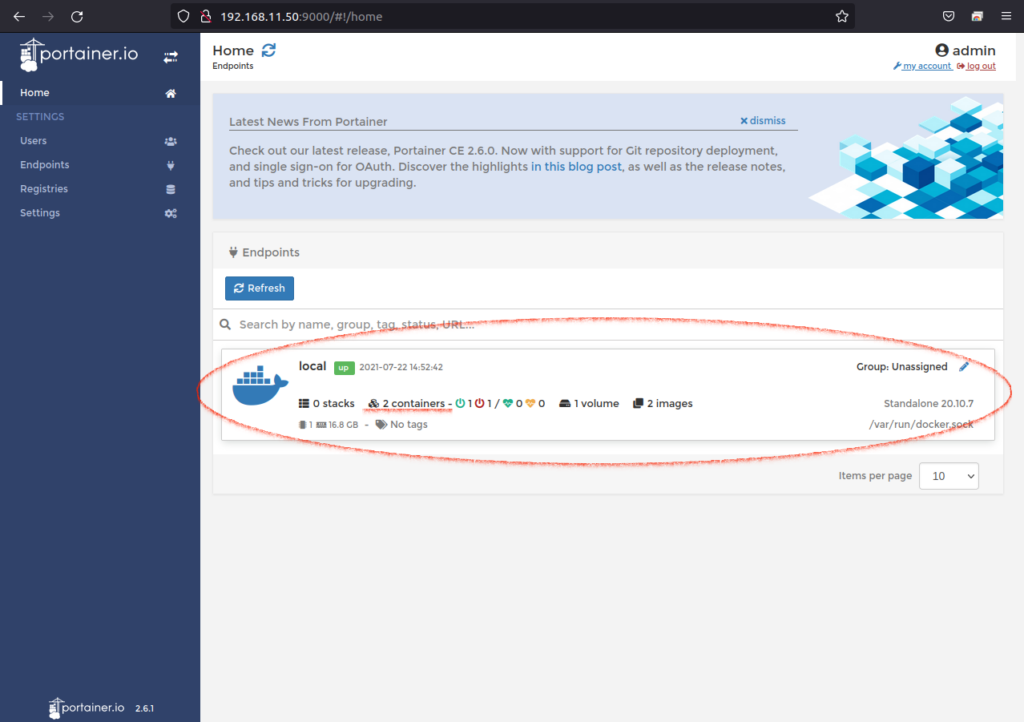This screenshot has width=1024, height=722.
Task: Click the 'No tags' label
Action: [x=402, y=424]
